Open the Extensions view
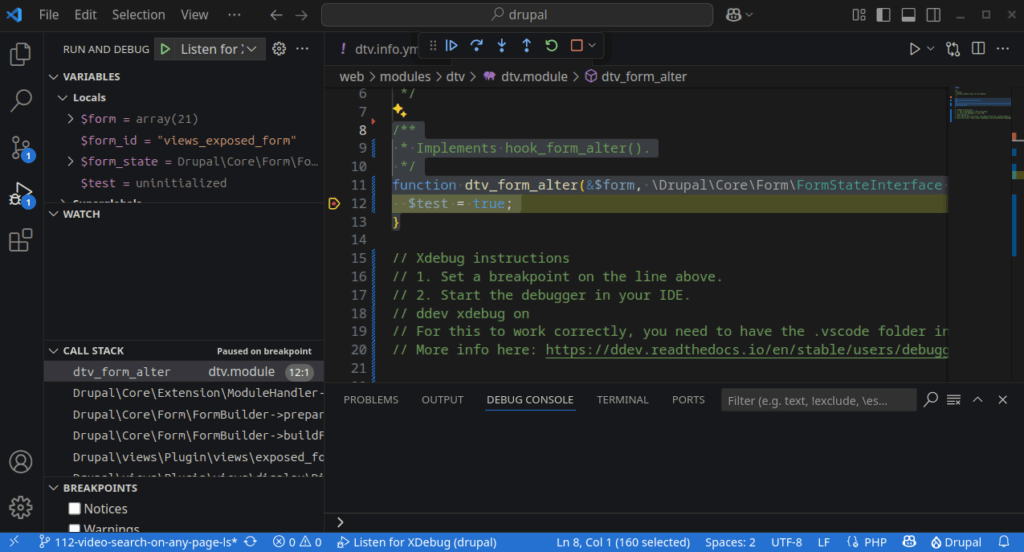1024x552 pixels. [x=21, y=240]
